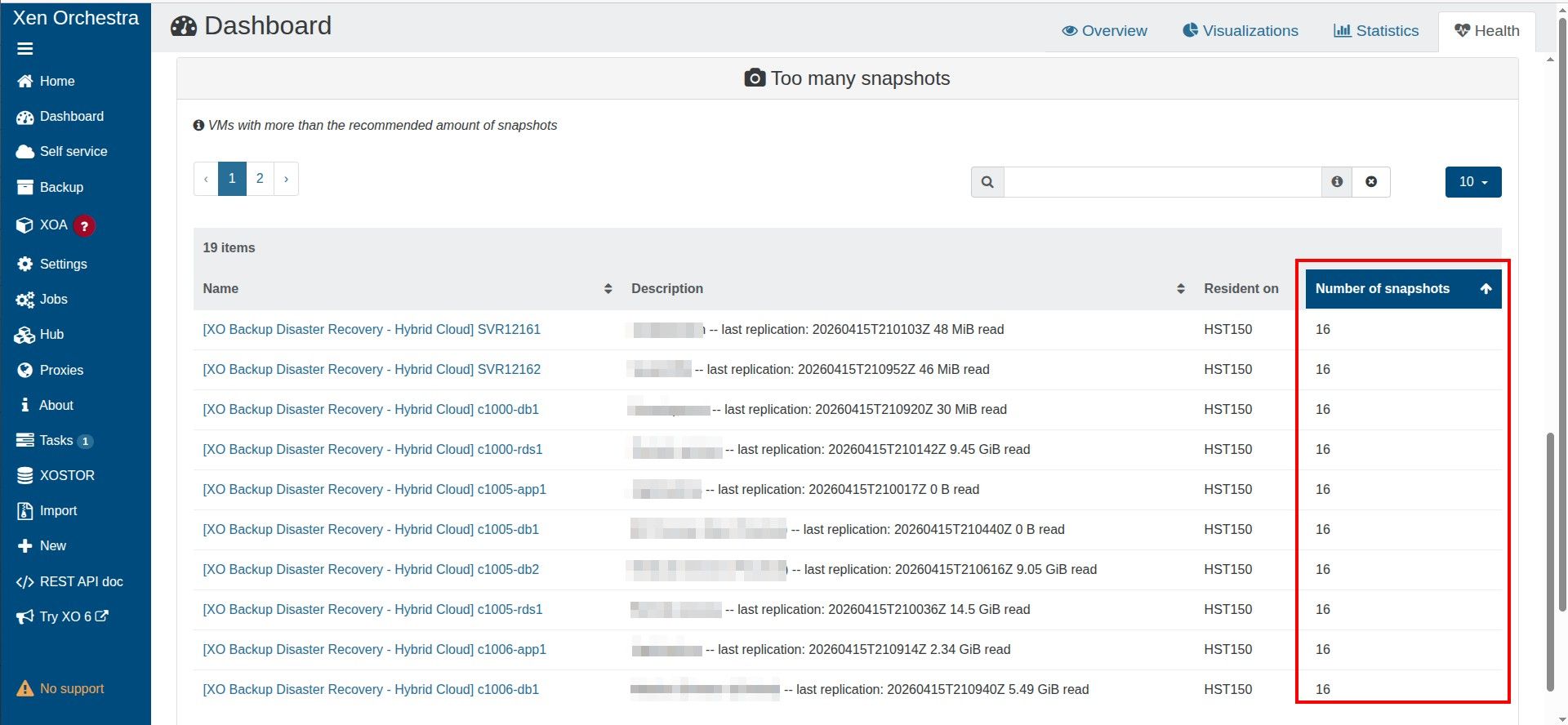Focus the snapshot table search field

[1161, 182]
